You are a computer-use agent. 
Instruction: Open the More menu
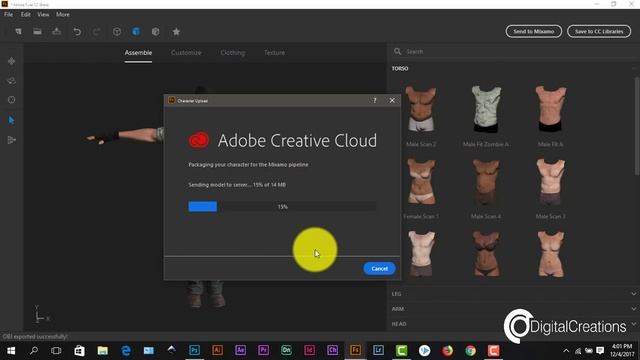tap(63, 14)
